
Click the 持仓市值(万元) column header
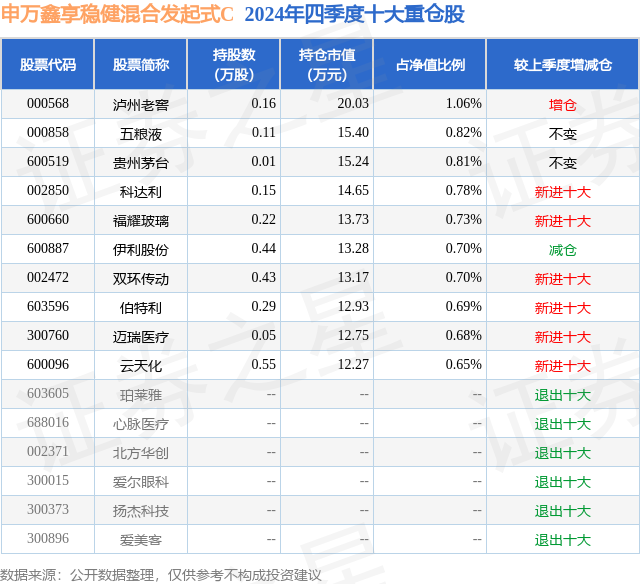(x=327, y=64)
